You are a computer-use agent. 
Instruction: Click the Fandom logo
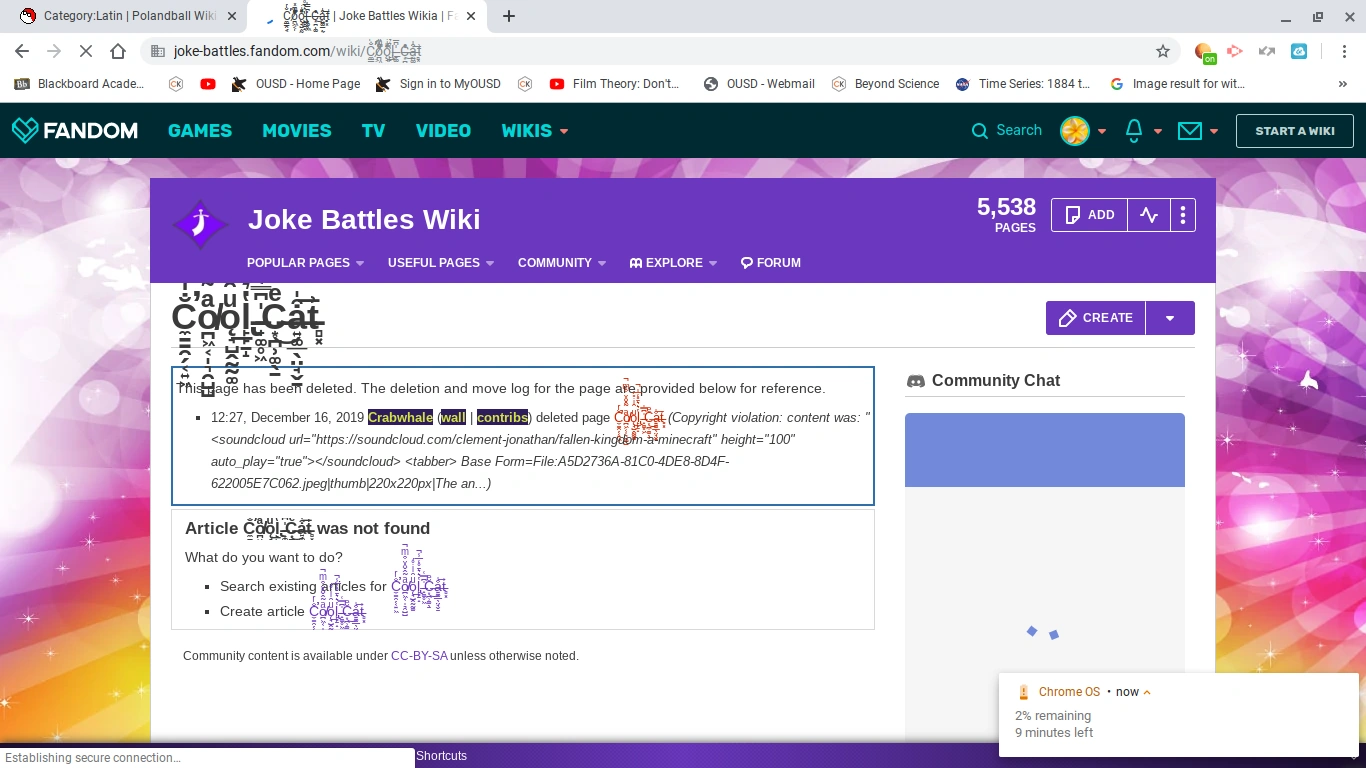[75, 130]
